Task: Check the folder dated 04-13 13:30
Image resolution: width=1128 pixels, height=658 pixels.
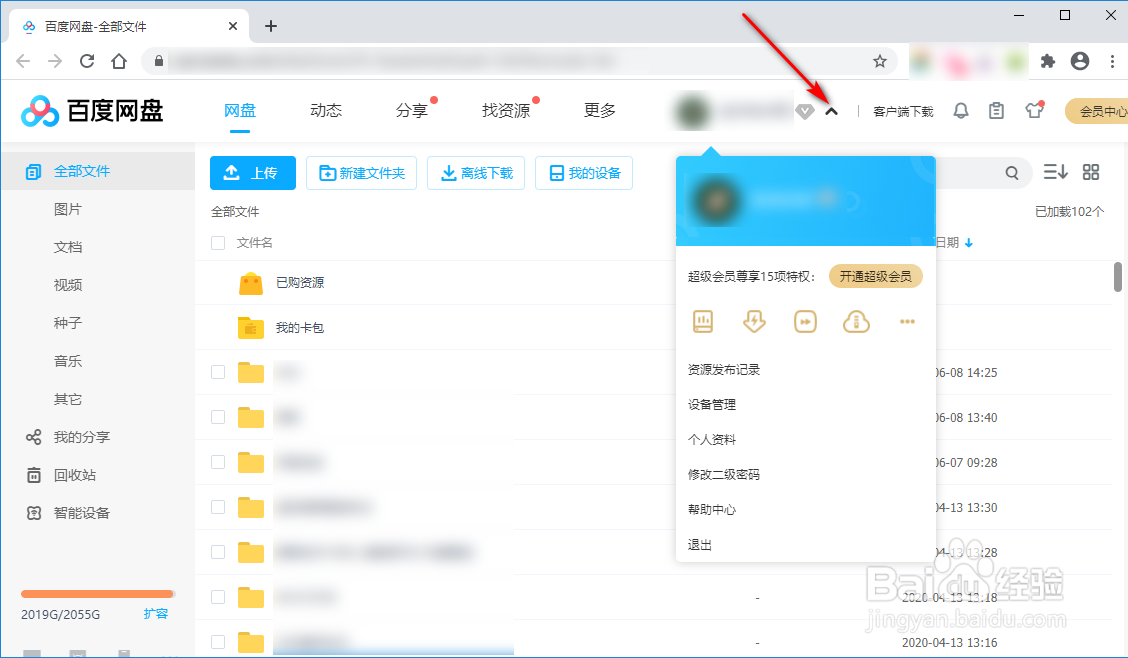Action: pyautogui.click(x=218, y=507)
